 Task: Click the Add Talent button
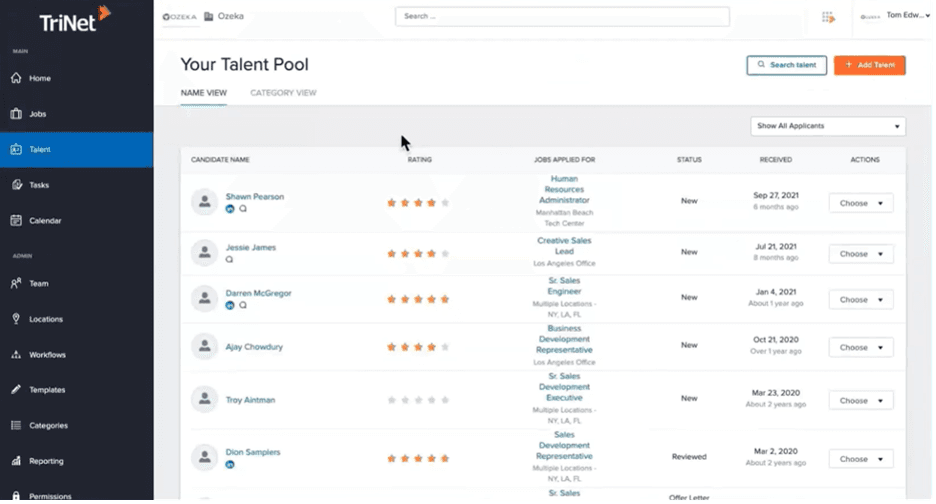tap(869, 65)
